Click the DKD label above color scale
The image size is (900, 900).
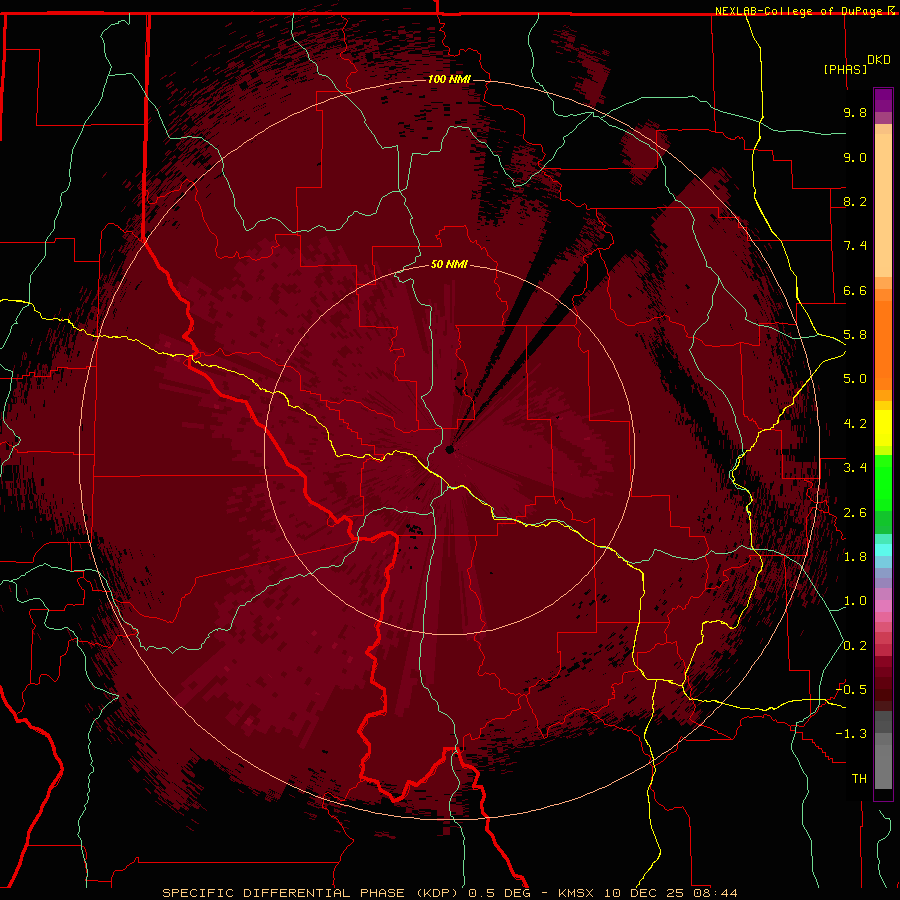coord(879,60)
